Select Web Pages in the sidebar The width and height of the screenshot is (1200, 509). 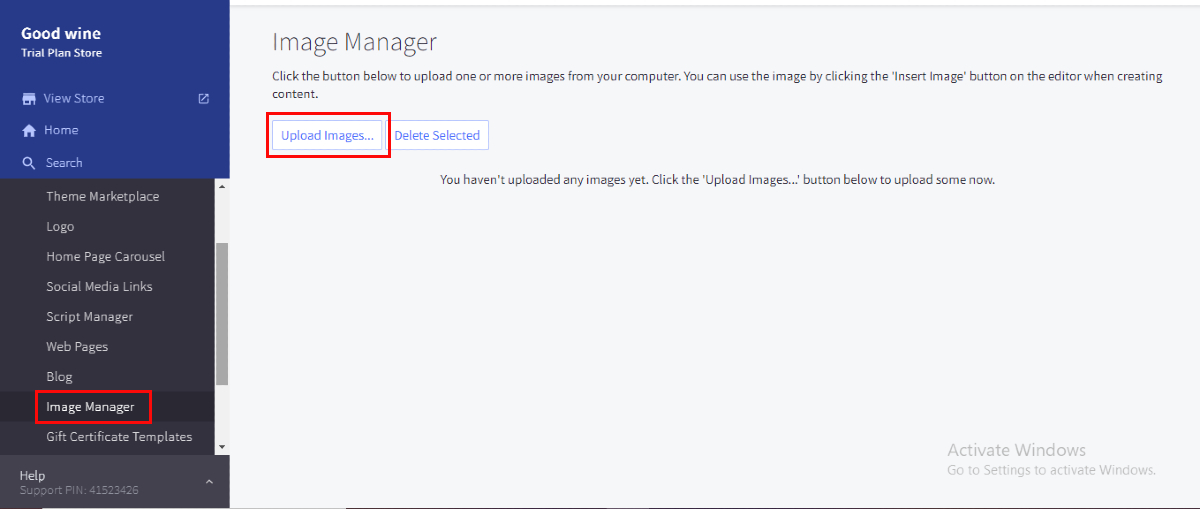[77, 347]
